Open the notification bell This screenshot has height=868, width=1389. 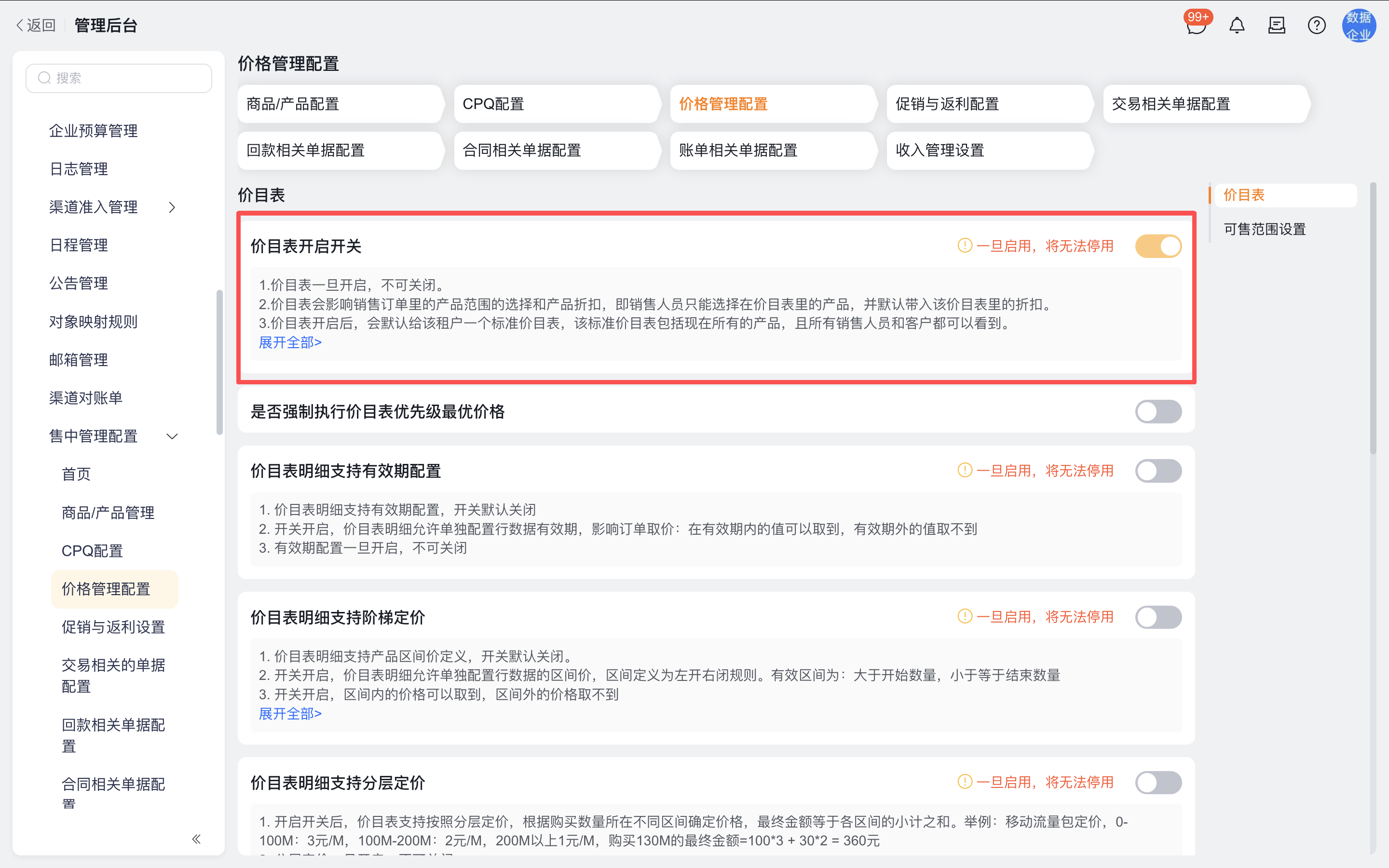coord(1237,25)
